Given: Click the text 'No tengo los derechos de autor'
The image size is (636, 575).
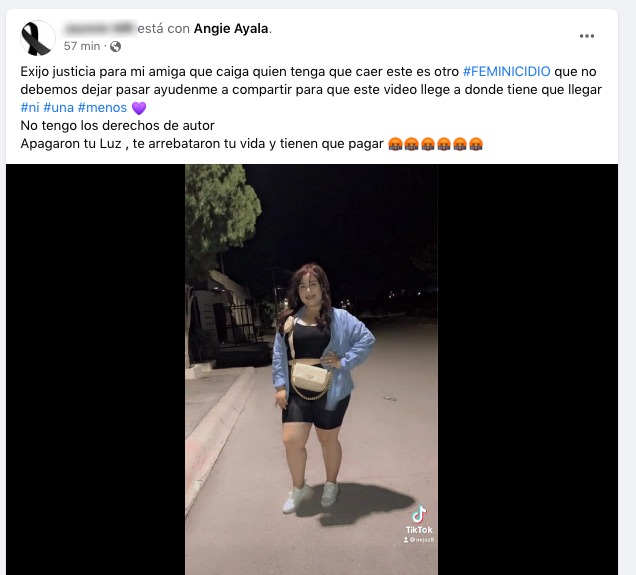Looking at the screenshot, I should click(x=118, y=126).
